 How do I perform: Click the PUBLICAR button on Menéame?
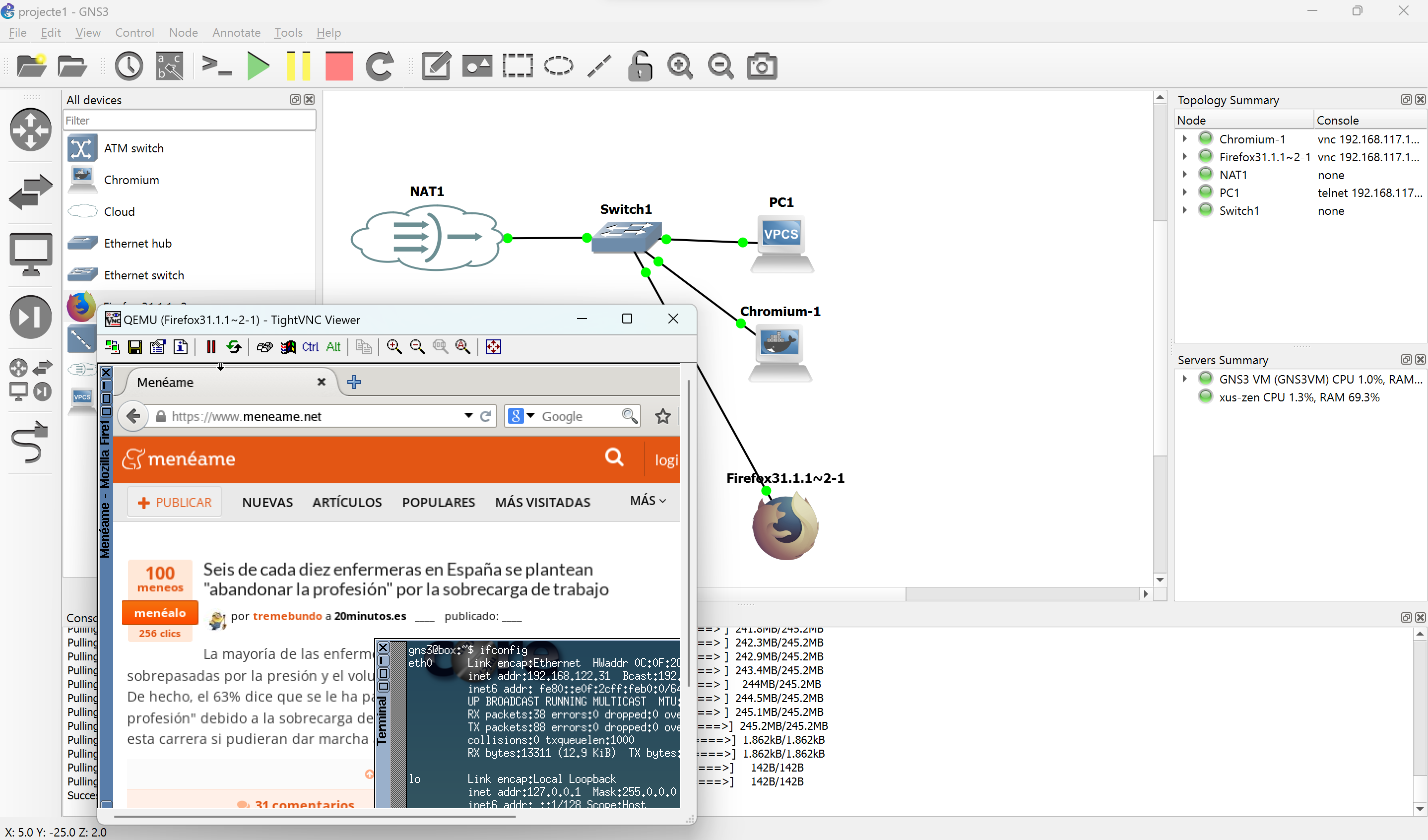point(175,502)
